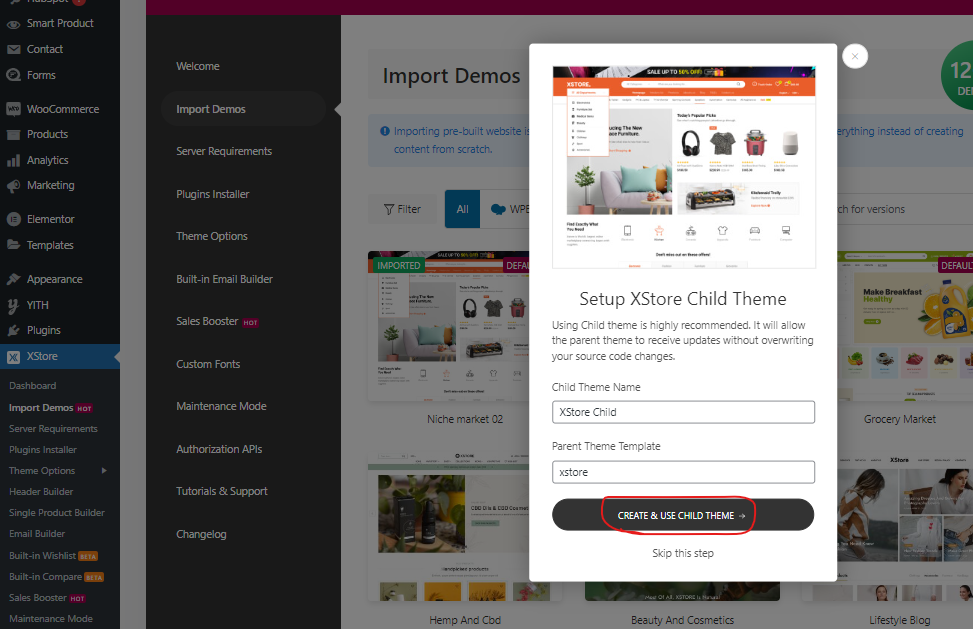Select Grocery Market demo thumbnail
This screenshot has width=973, height=629.
coord(905,326)
